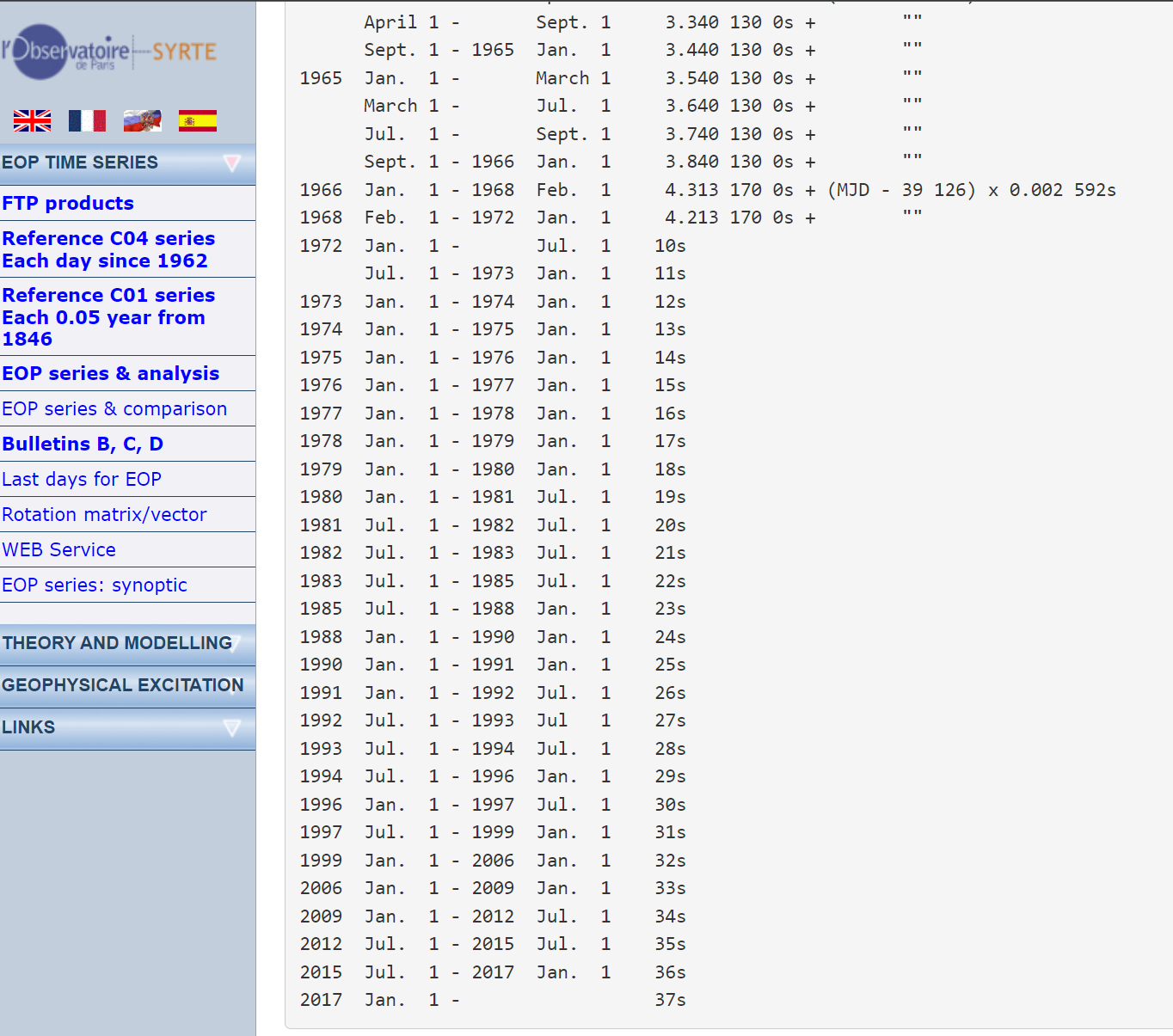The image size is (1173, 1036).
Task: Open the WEB Service link
Action: pyautogui.click(x=58, y=549)
